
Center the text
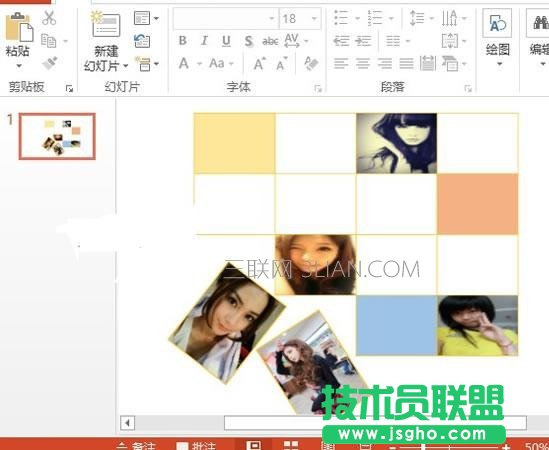(363, 64)
